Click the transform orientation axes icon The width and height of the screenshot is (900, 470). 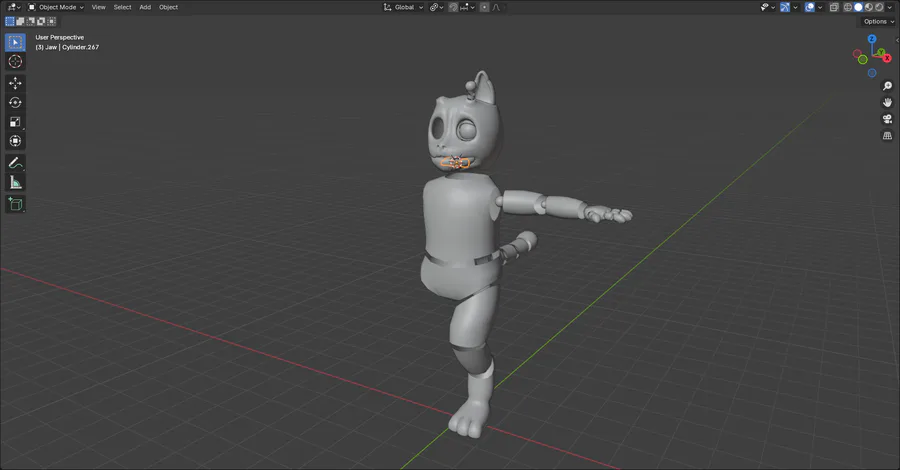387,7
